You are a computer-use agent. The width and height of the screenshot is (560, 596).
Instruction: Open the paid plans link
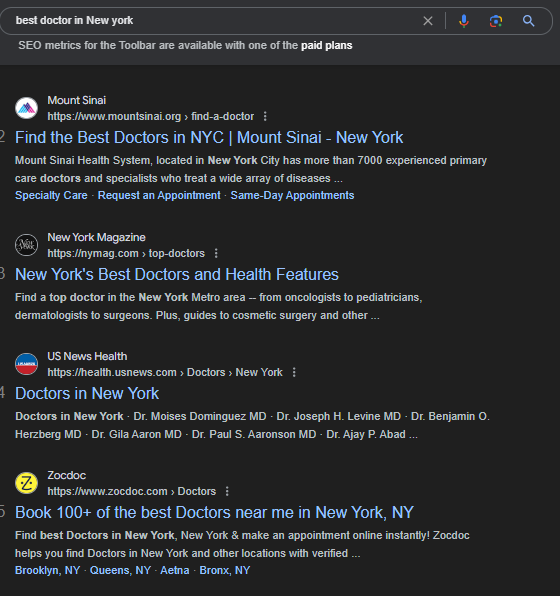point(327,45)
